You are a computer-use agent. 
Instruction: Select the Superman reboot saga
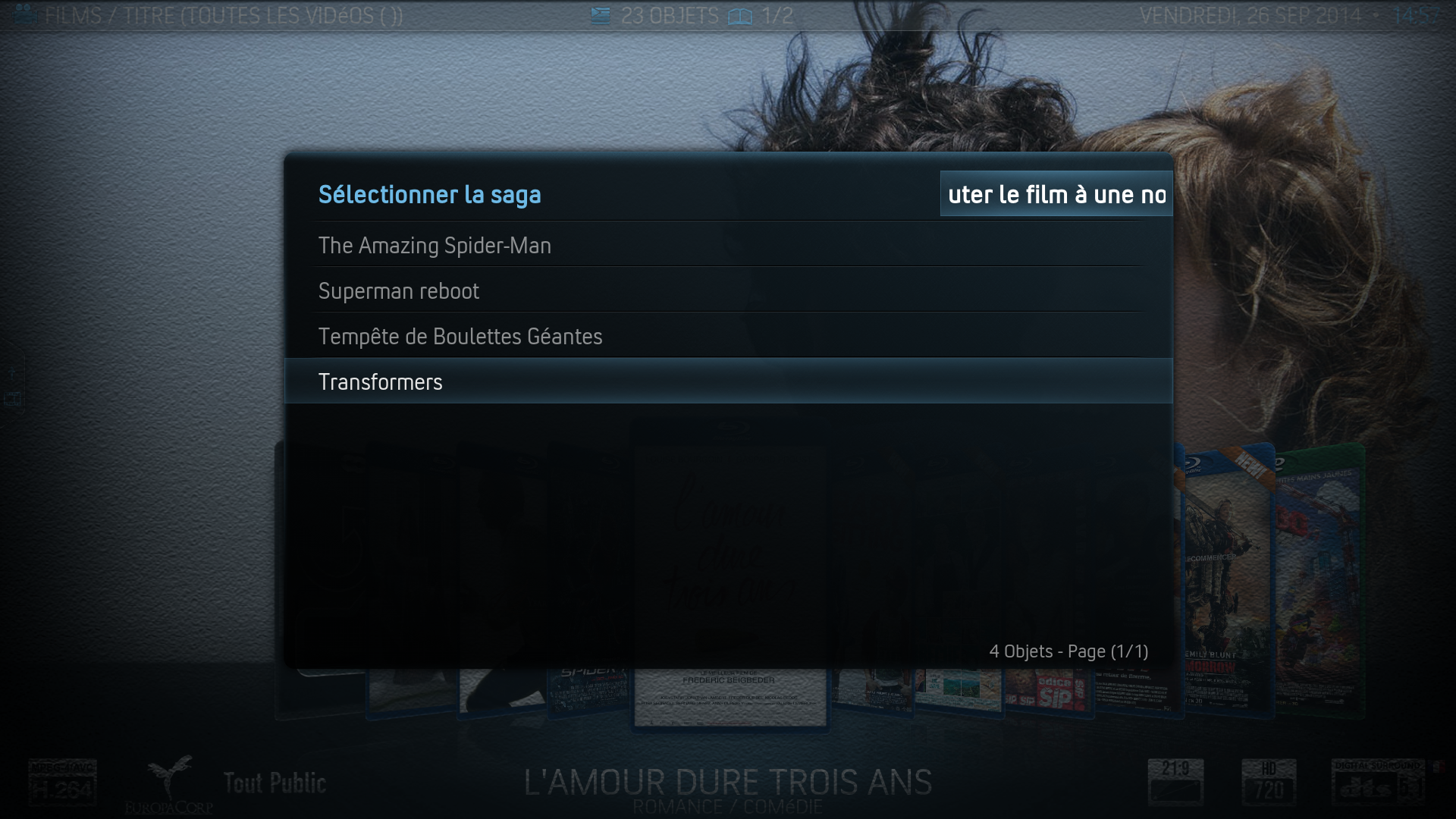point(728,290)
